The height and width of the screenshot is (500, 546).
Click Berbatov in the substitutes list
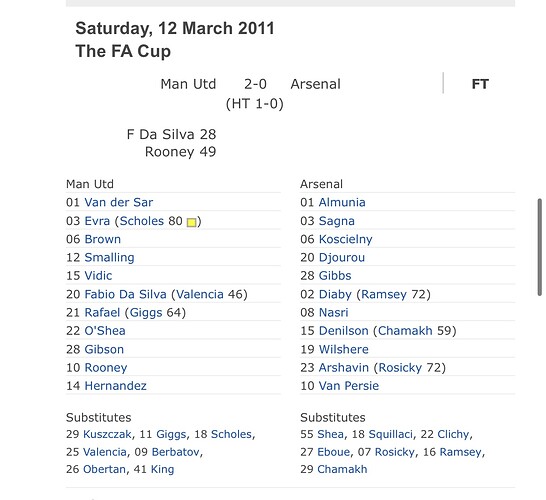coord(176,452)
